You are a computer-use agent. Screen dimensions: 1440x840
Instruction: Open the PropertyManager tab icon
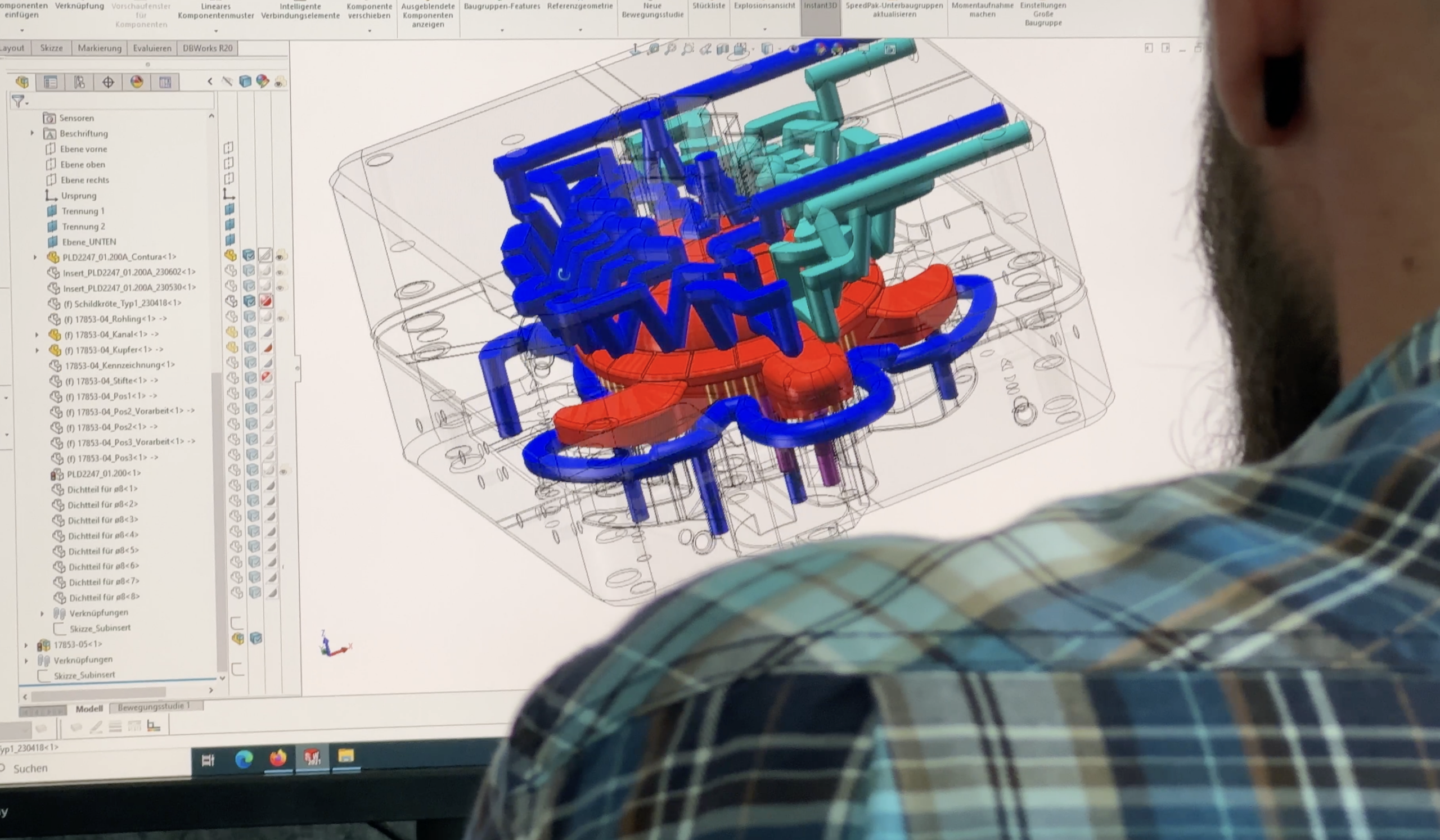click(50, 82)
